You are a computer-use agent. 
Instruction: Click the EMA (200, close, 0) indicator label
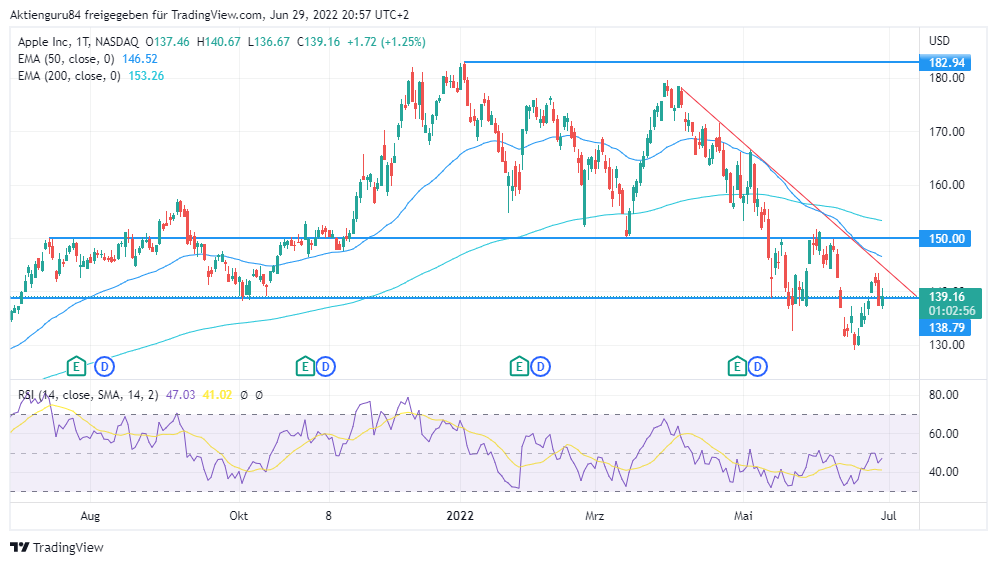point(69,76)
